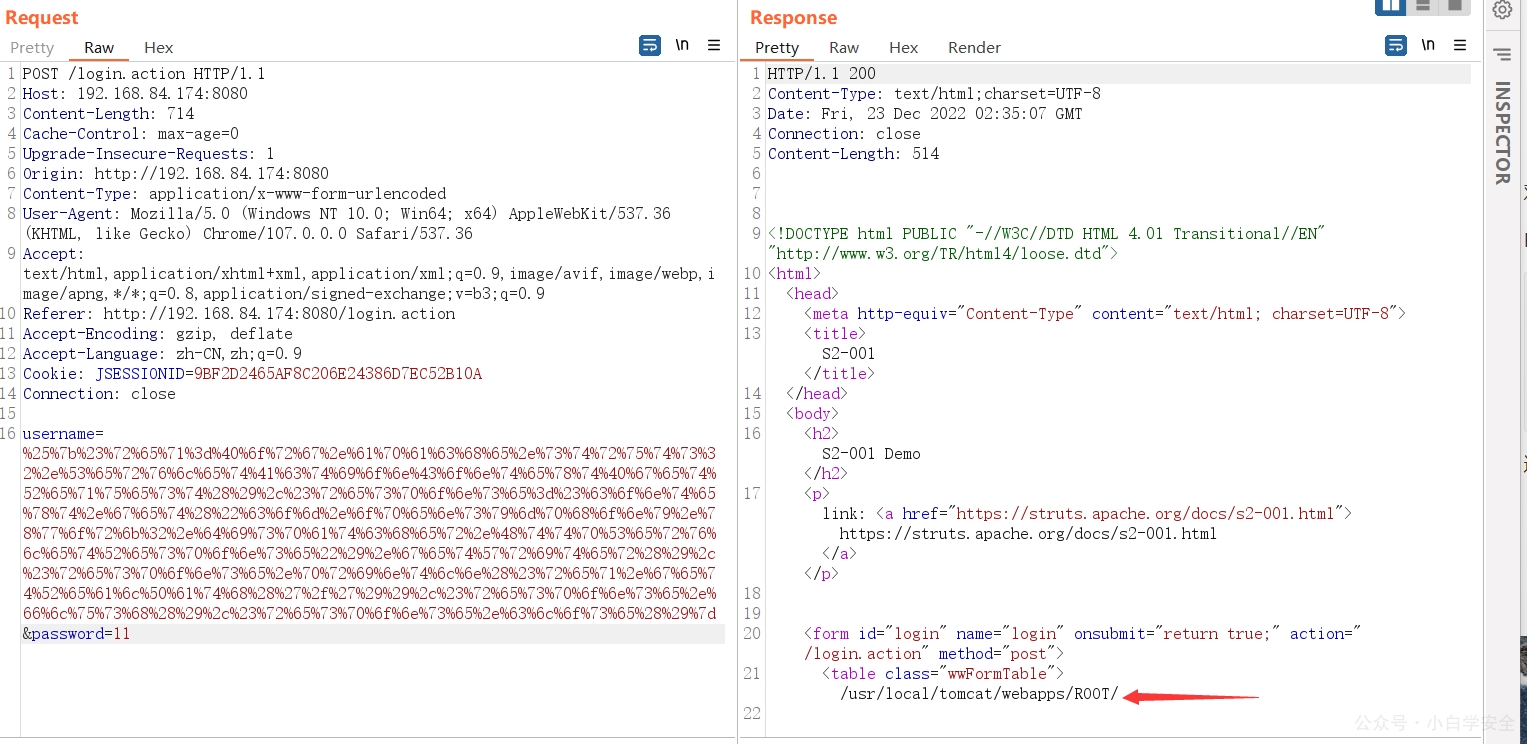The image size is (1527, 744).
Task: Switch Response view to Raw tab
Action: pos(844,47)
